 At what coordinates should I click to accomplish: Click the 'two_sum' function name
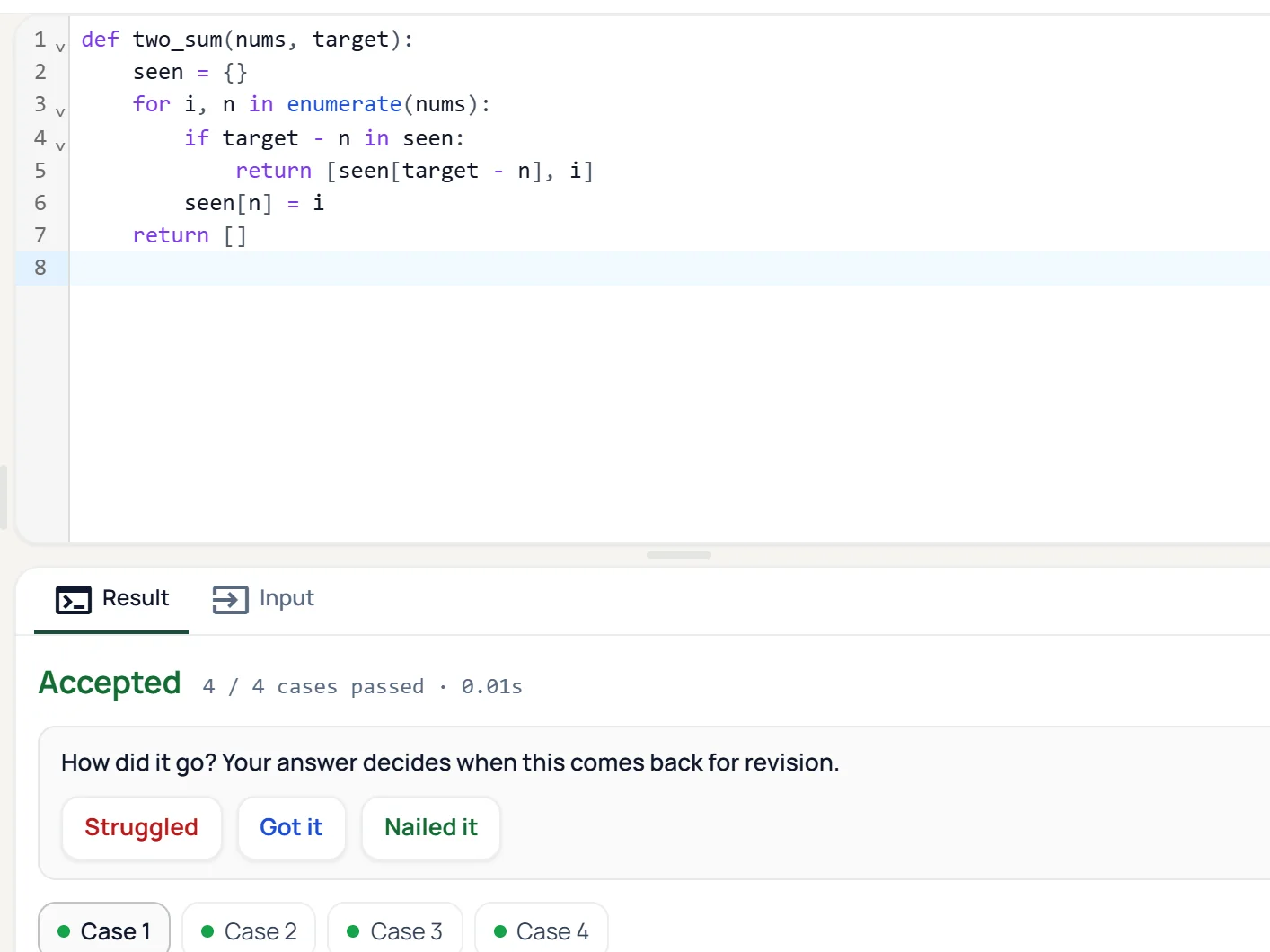click(178, 40)
